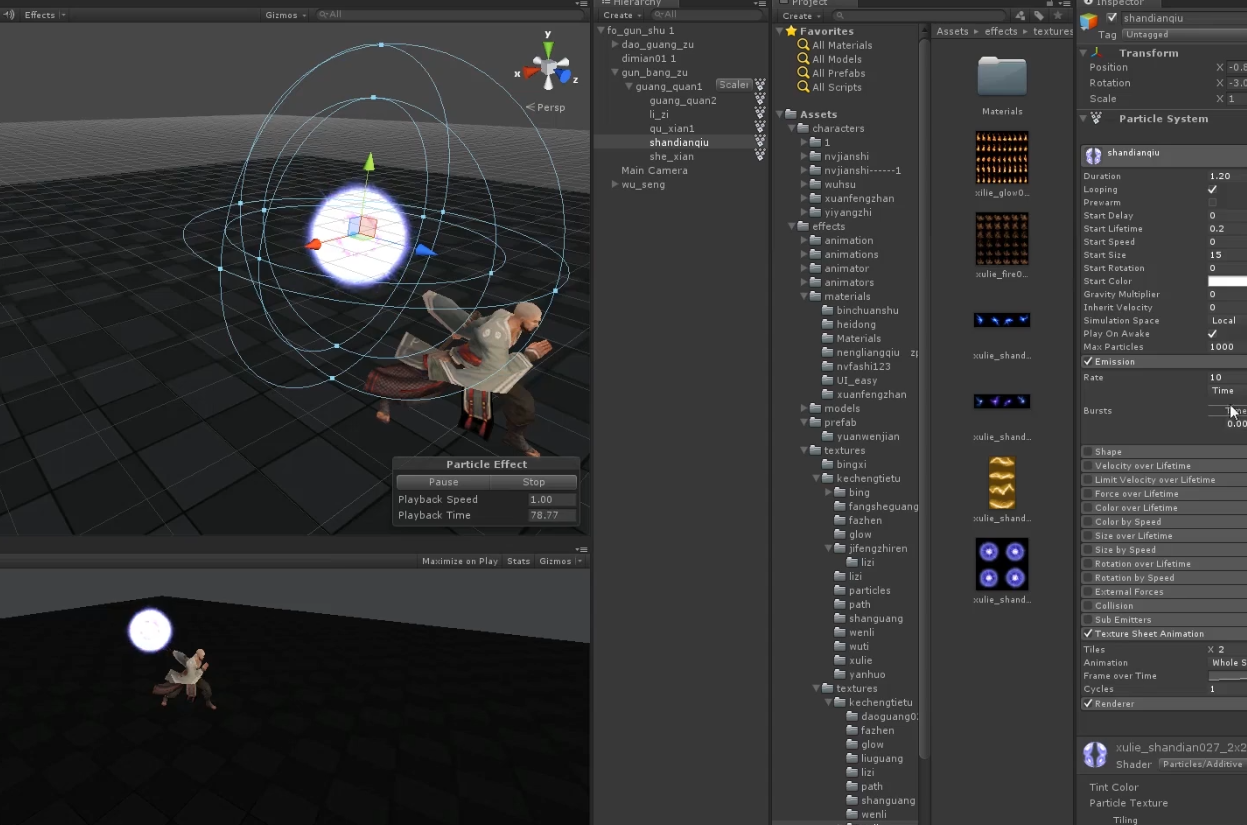Enable the Shape module checkbox
1247x825 pixels.
[x=1088, y=451]
